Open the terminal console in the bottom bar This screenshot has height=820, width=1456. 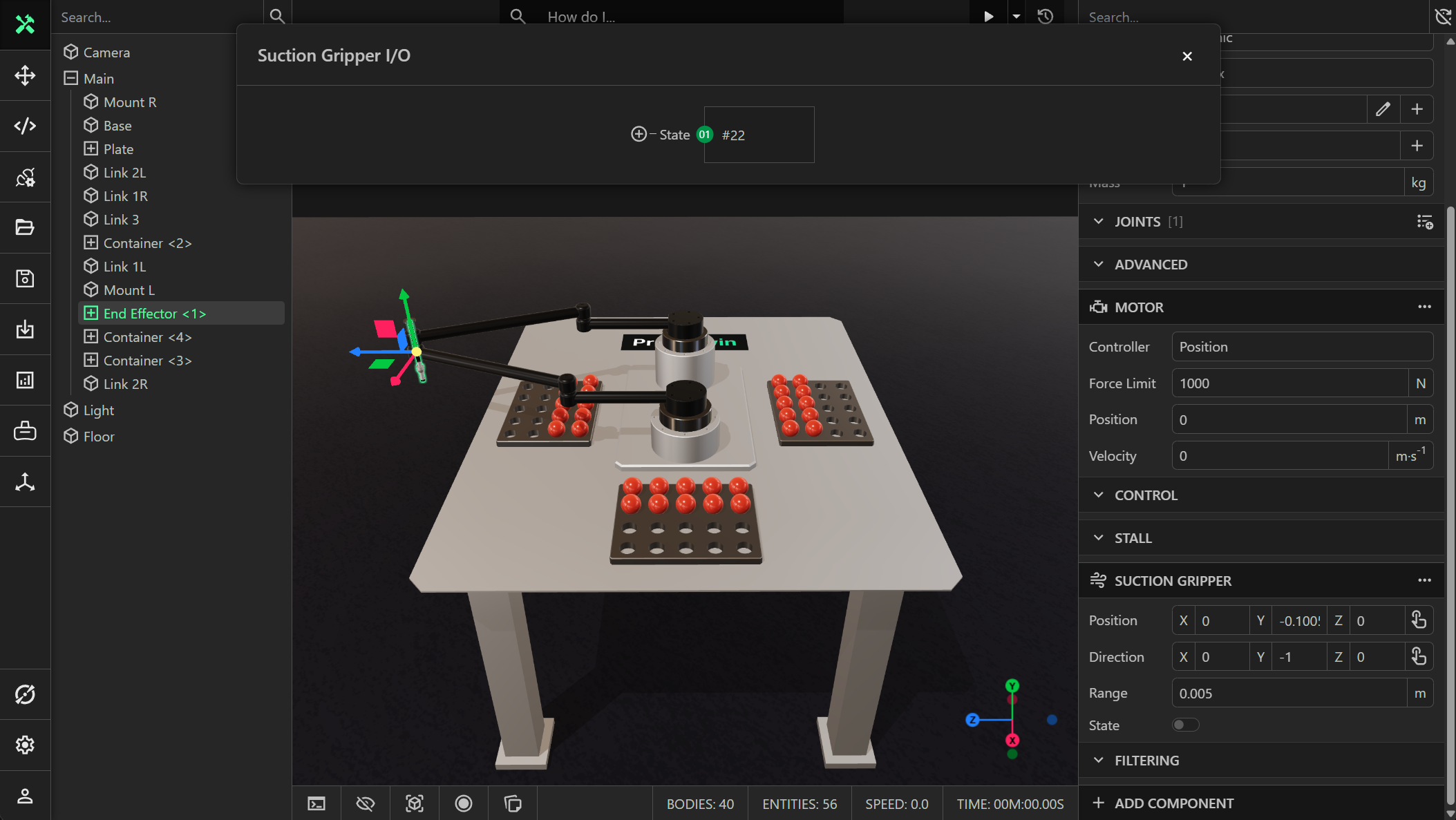(316, 803)
